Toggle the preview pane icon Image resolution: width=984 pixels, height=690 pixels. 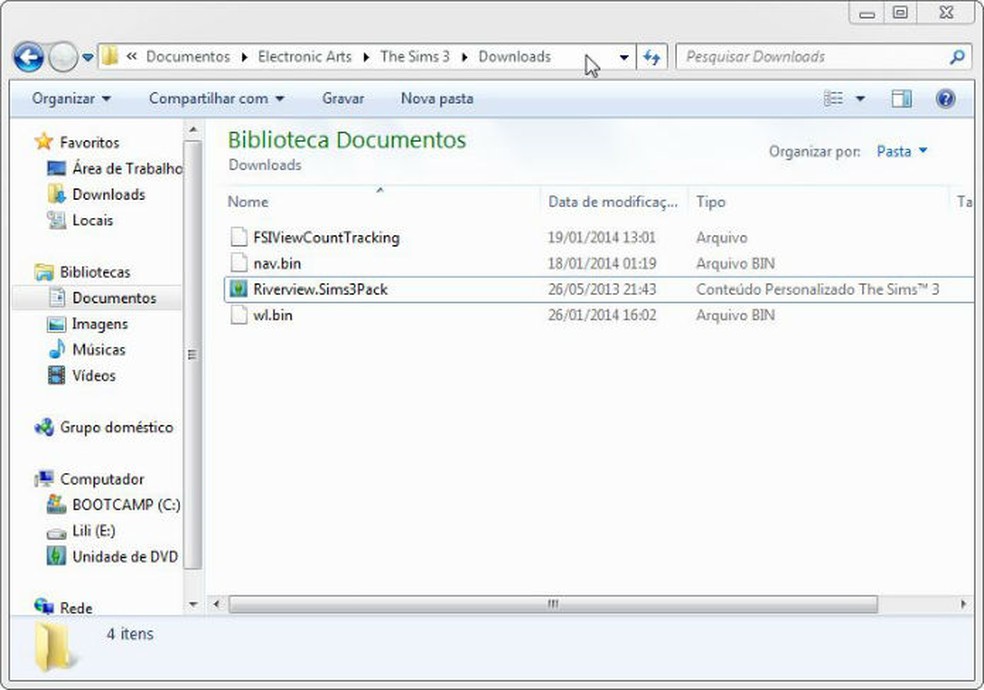(902, 98)
